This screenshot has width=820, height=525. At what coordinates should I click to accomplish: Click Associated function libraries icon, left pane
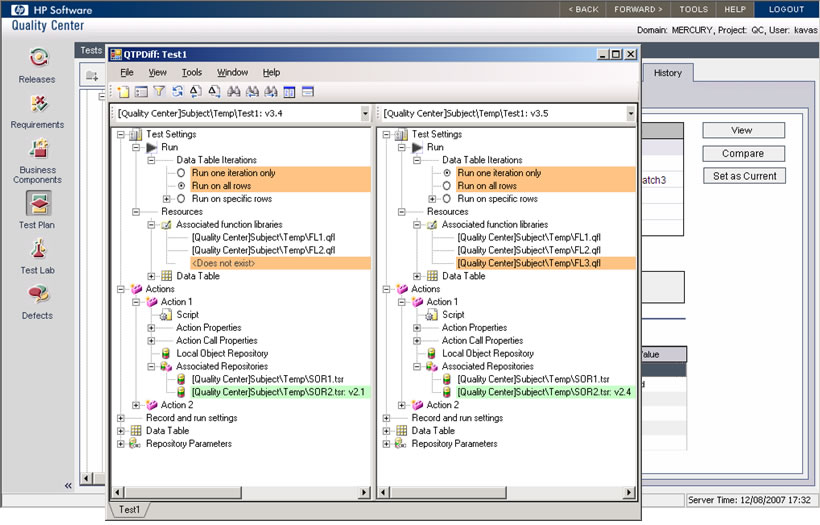tap(166, 224)
